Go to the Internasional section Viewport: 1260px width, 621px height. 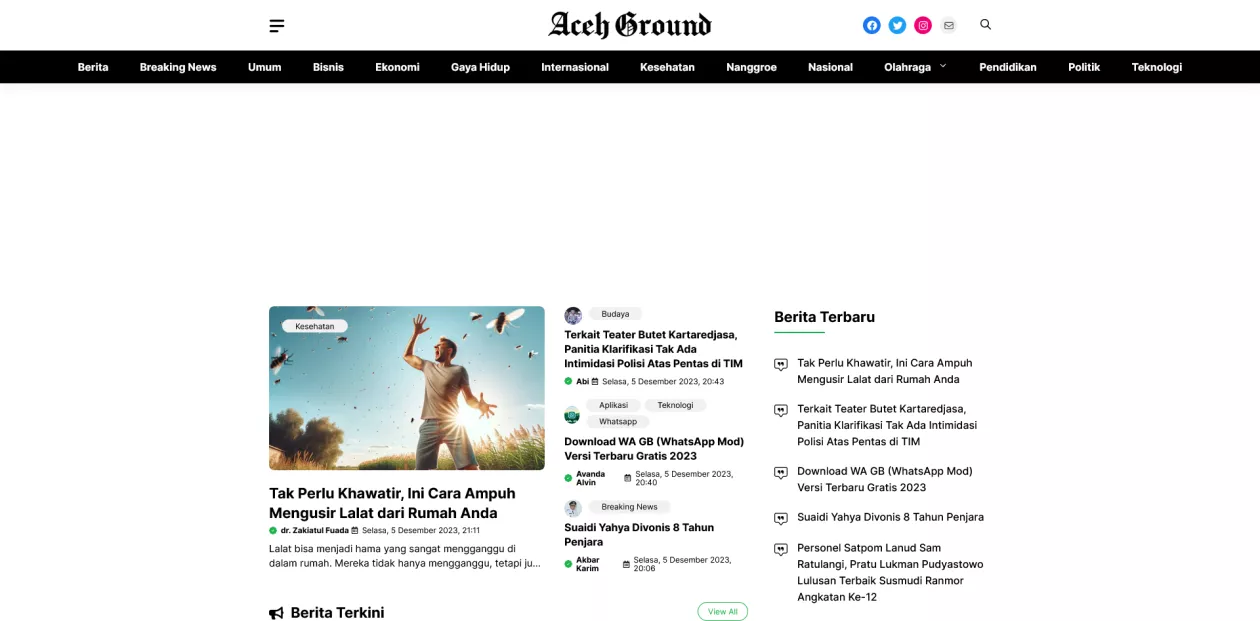pyautogui.click(x=575, y=67)
